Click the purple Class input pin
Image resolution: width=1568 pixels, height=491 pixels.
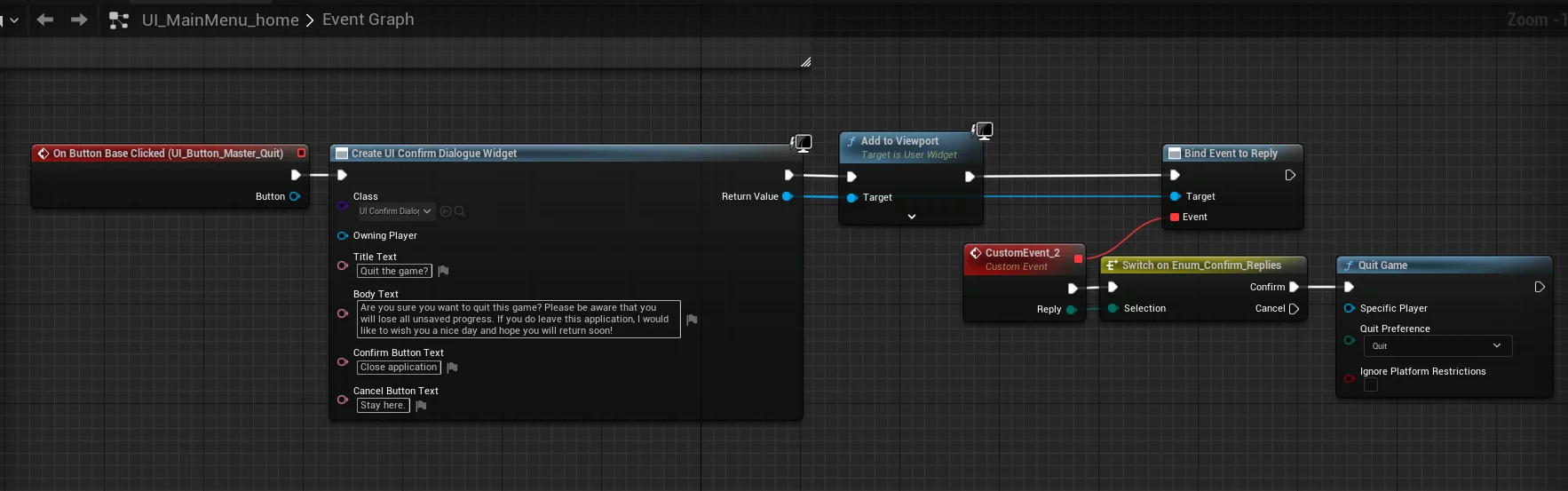(x=343, y=206)
